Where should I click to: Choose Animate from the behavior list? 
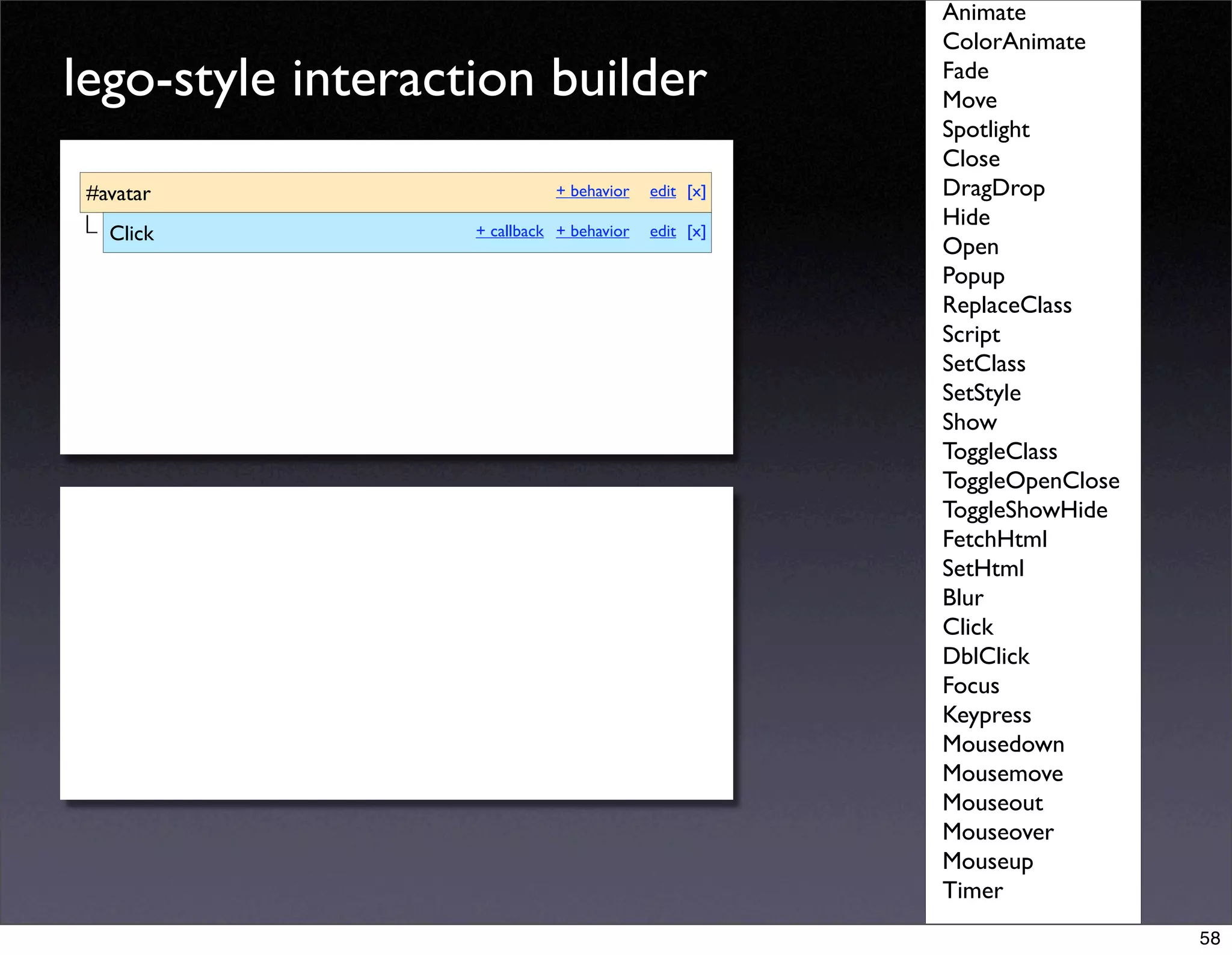pos(984,12)
